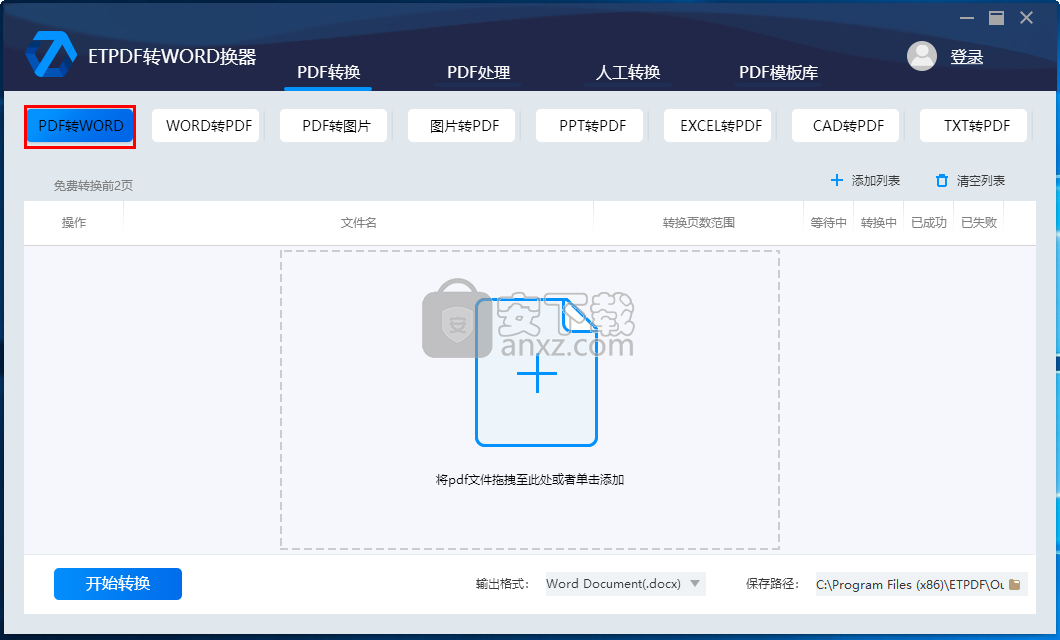The height and width of the screenshot is (640, 1060).
Task: Maximize the ETPDF window
Action: (996, 18)
